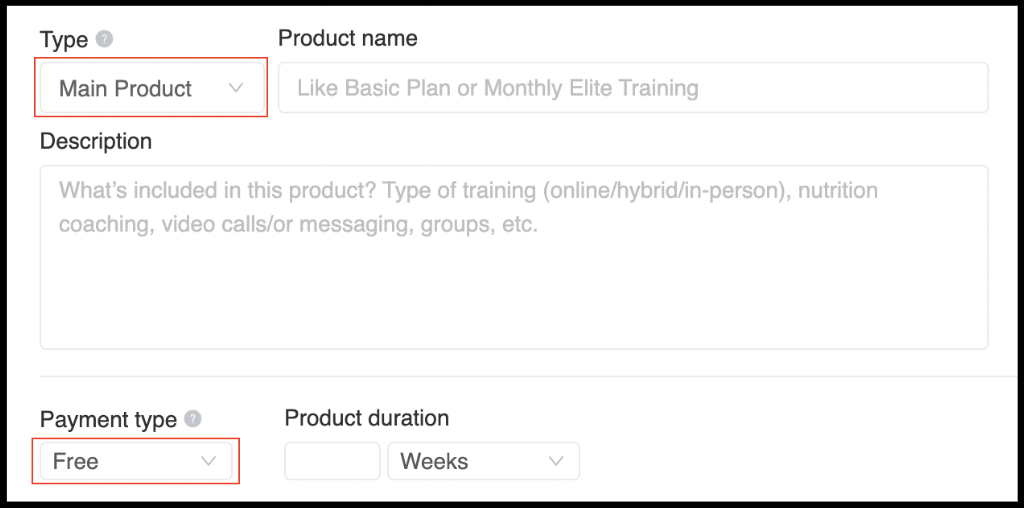
Task: Select the Main Product text value
Action: pyautogui.click(x=125, y=88)
